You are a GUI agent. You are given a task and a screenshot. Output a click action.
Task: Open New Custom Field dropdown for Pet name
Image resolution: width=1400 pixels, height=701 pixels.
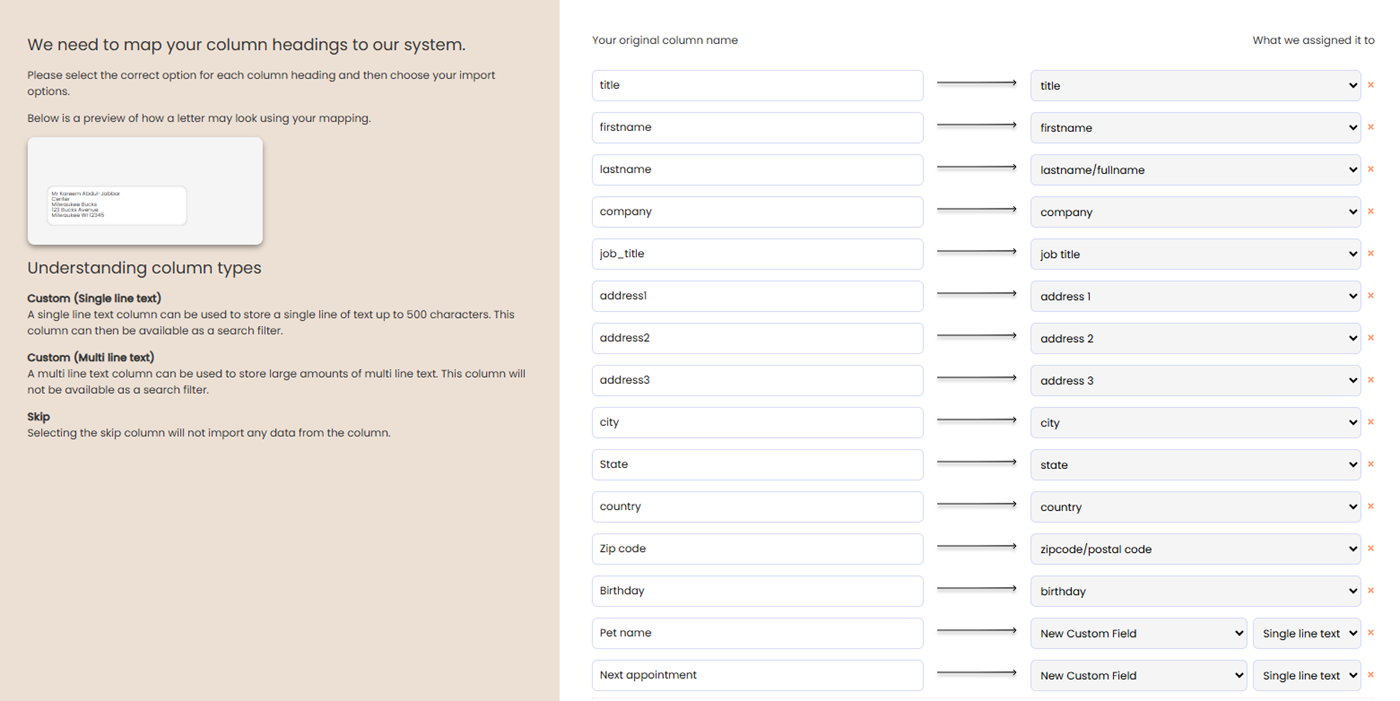click(1138, 633)
